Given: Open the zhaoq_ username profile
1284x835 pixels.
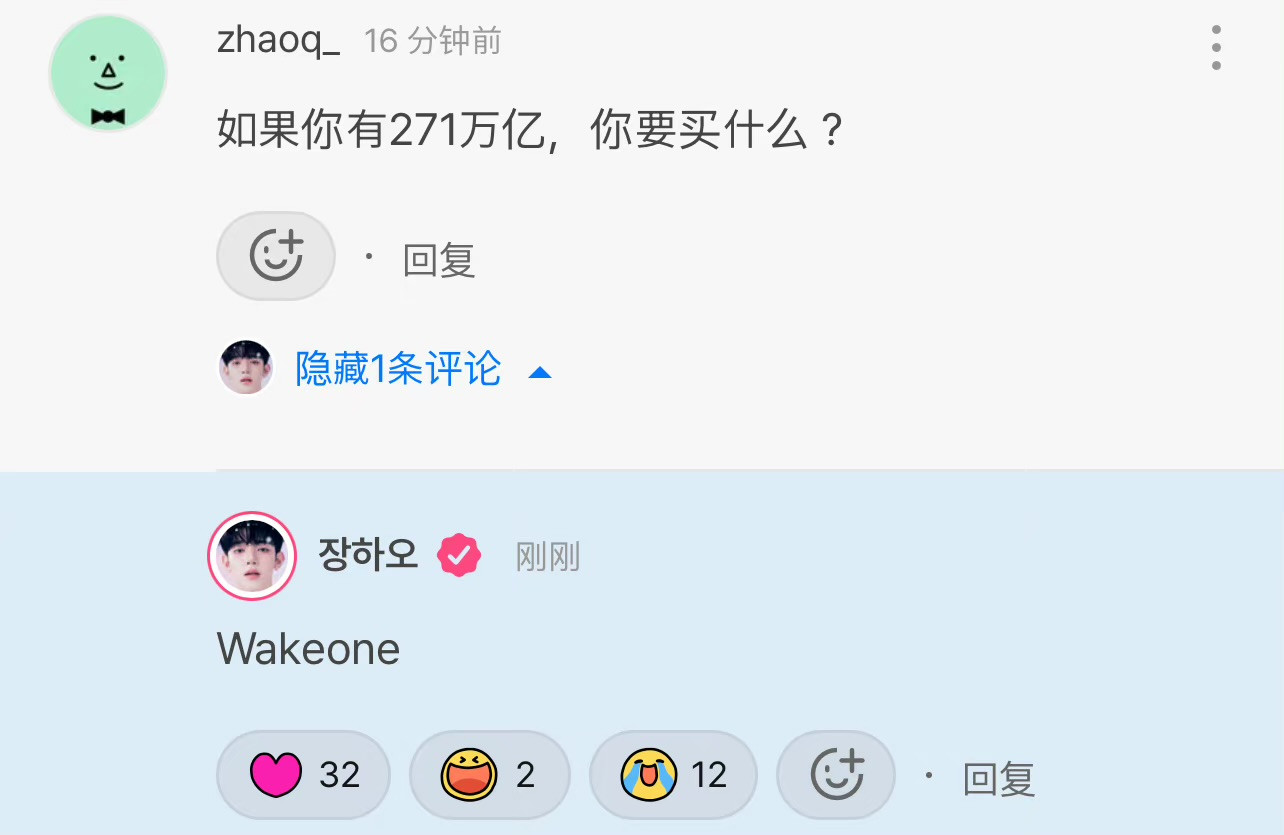Looking at the screenshot, I should tap(279, 41).
